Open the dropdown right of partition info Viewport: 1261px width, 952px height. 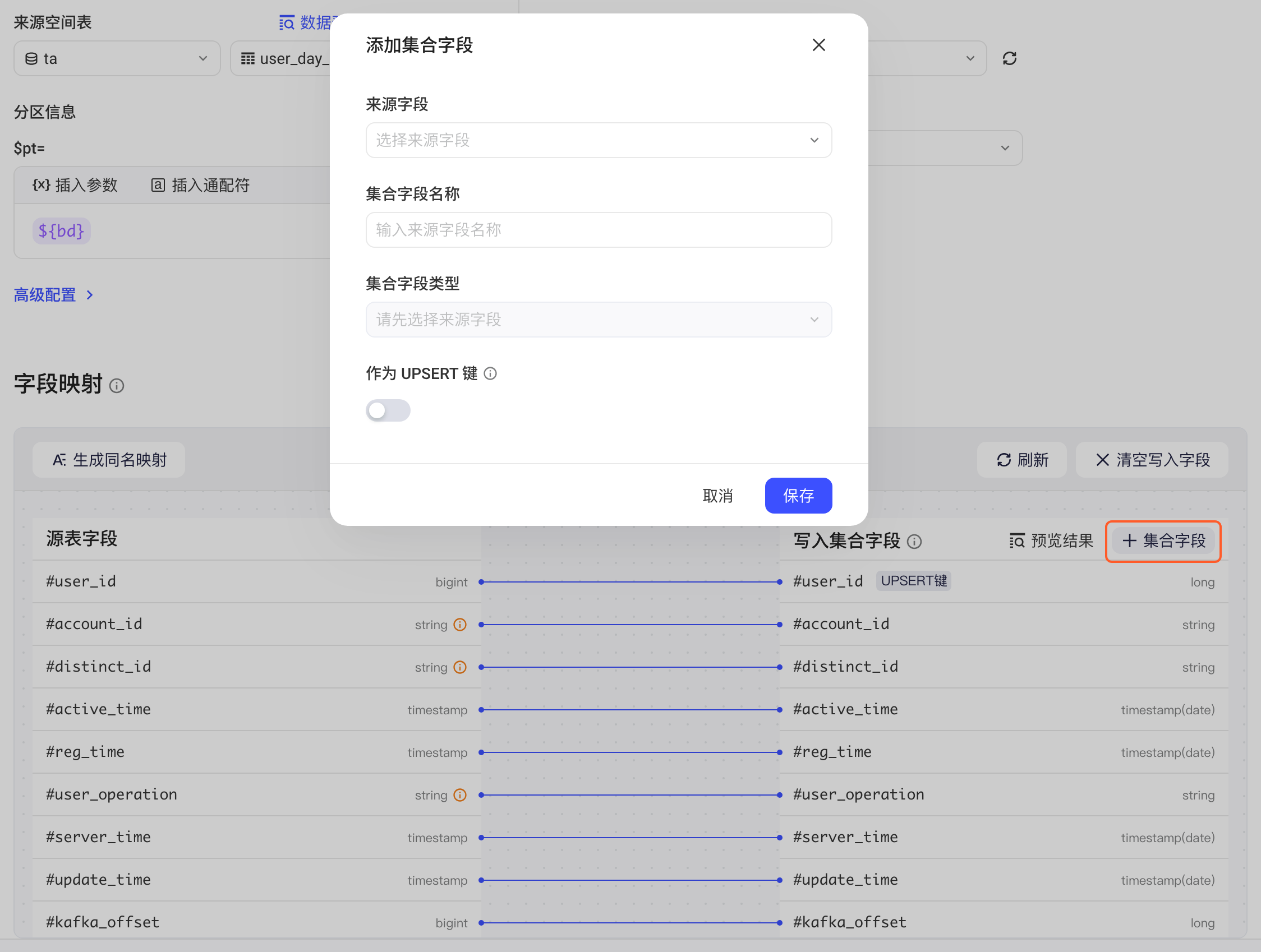click(945, 148)
